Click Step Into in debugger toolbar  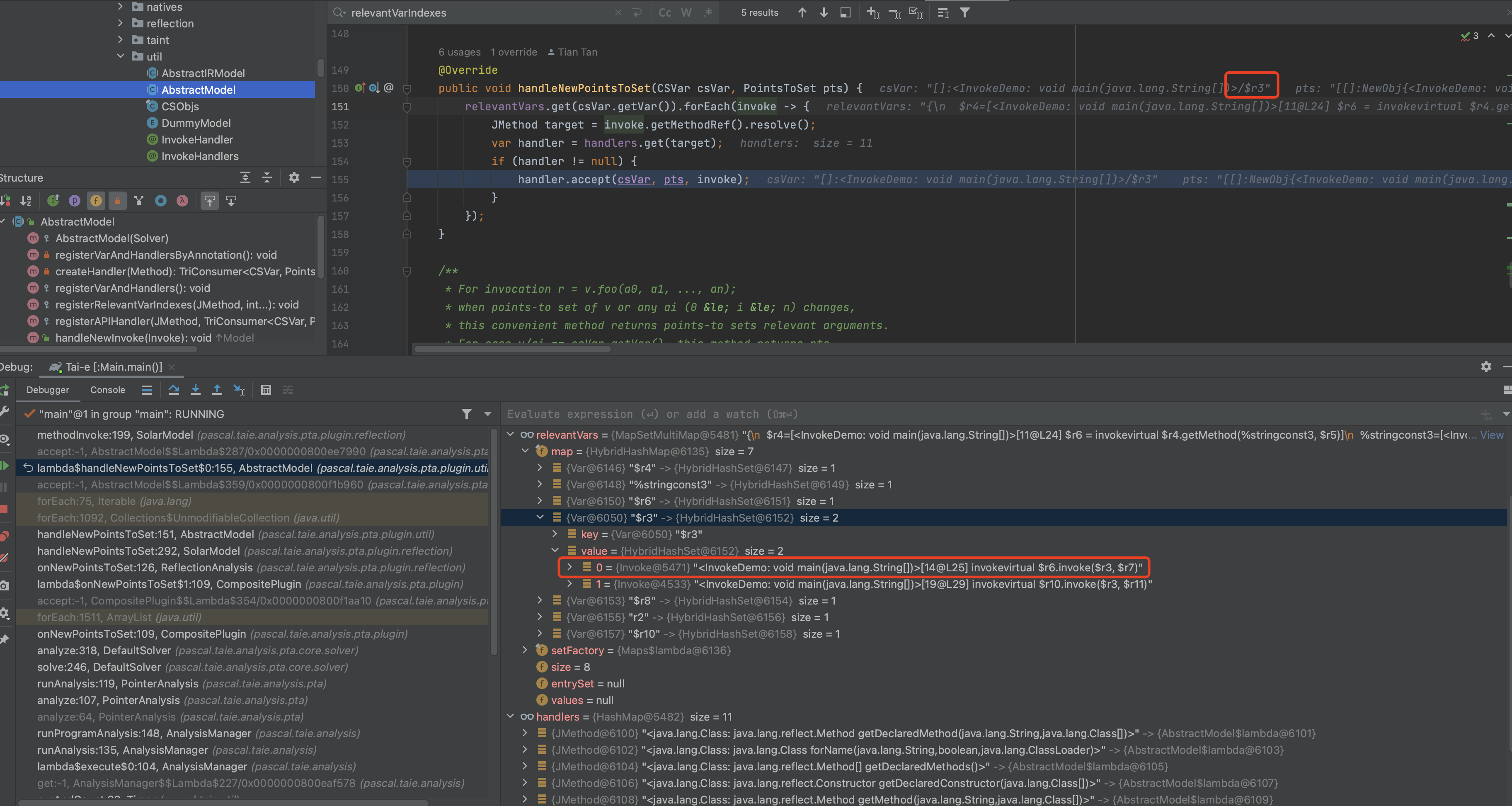(196, 390)
